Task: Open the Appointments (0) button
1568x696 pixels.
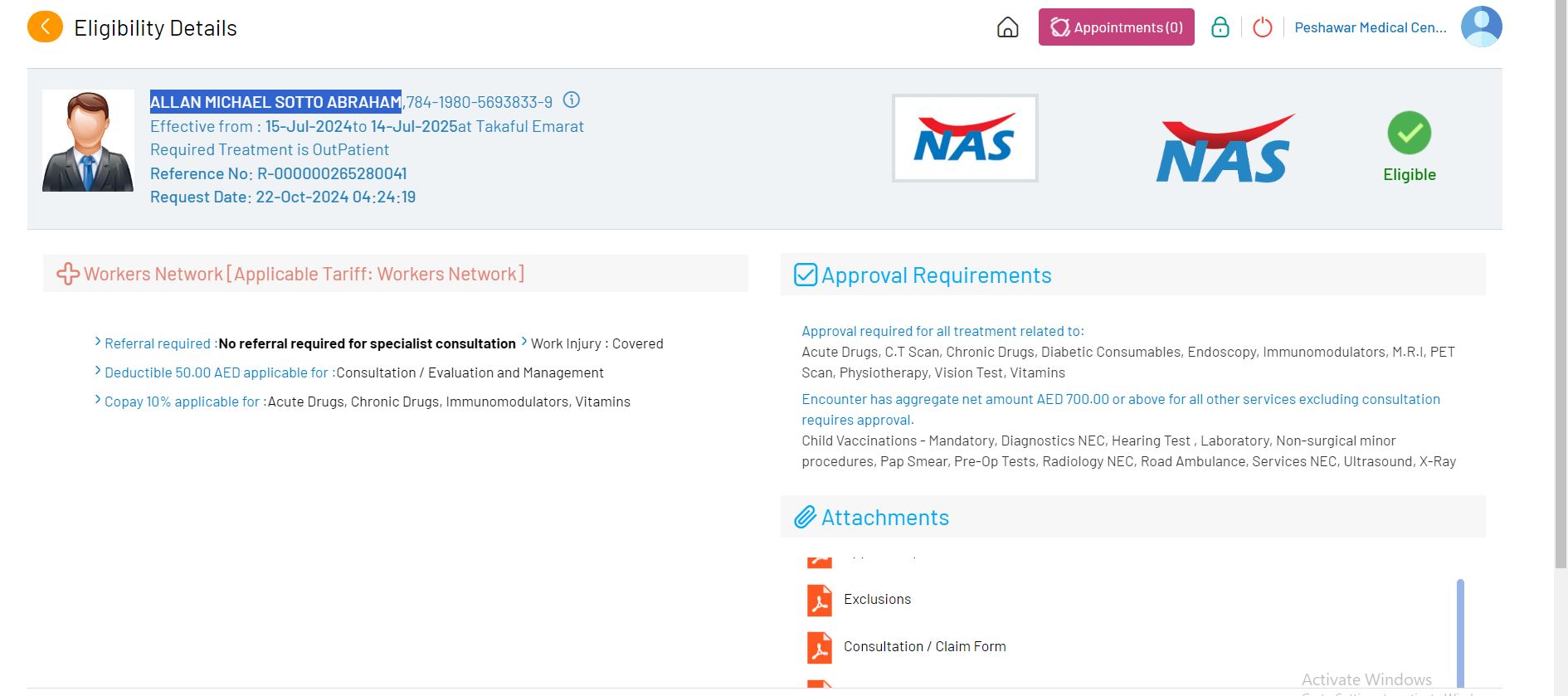Action: [1116, 27]
